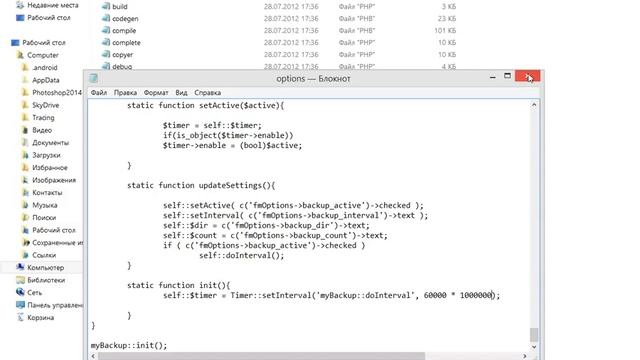Click the vertical scrollbar down arrow
640x360 pixels.
coord(534,347)
